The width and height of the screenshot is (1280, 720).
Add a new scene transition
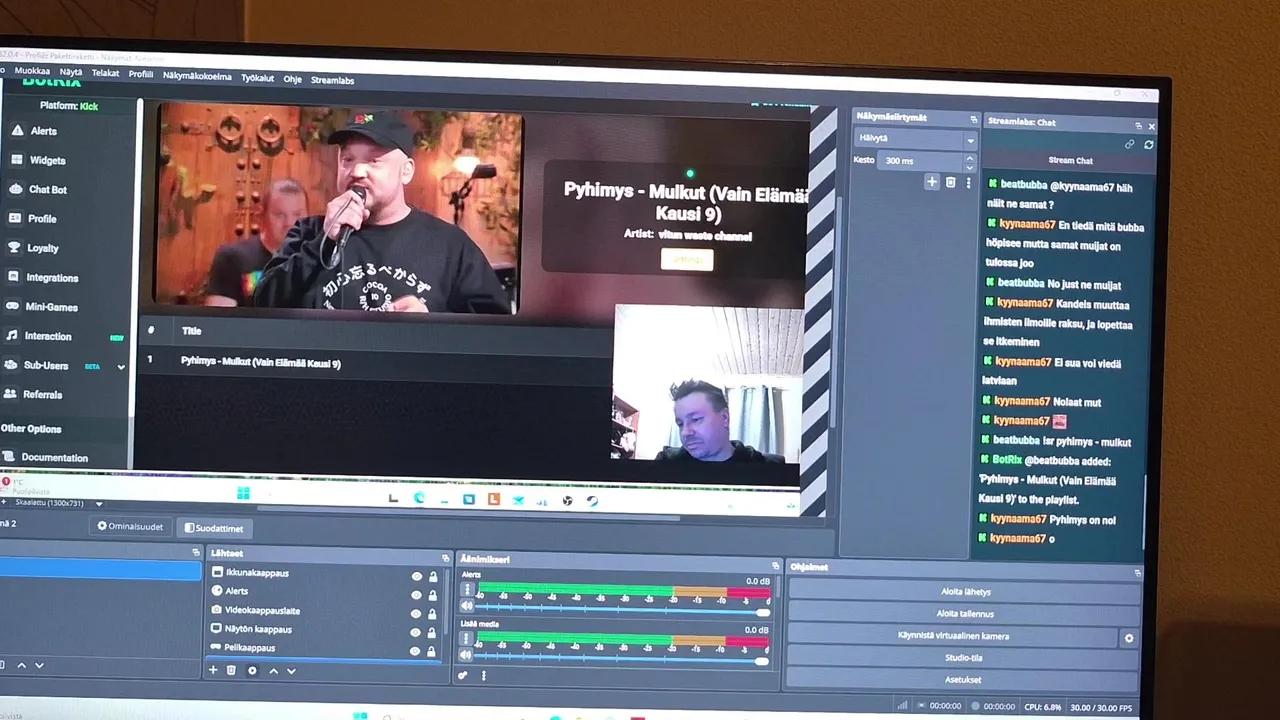932,182
